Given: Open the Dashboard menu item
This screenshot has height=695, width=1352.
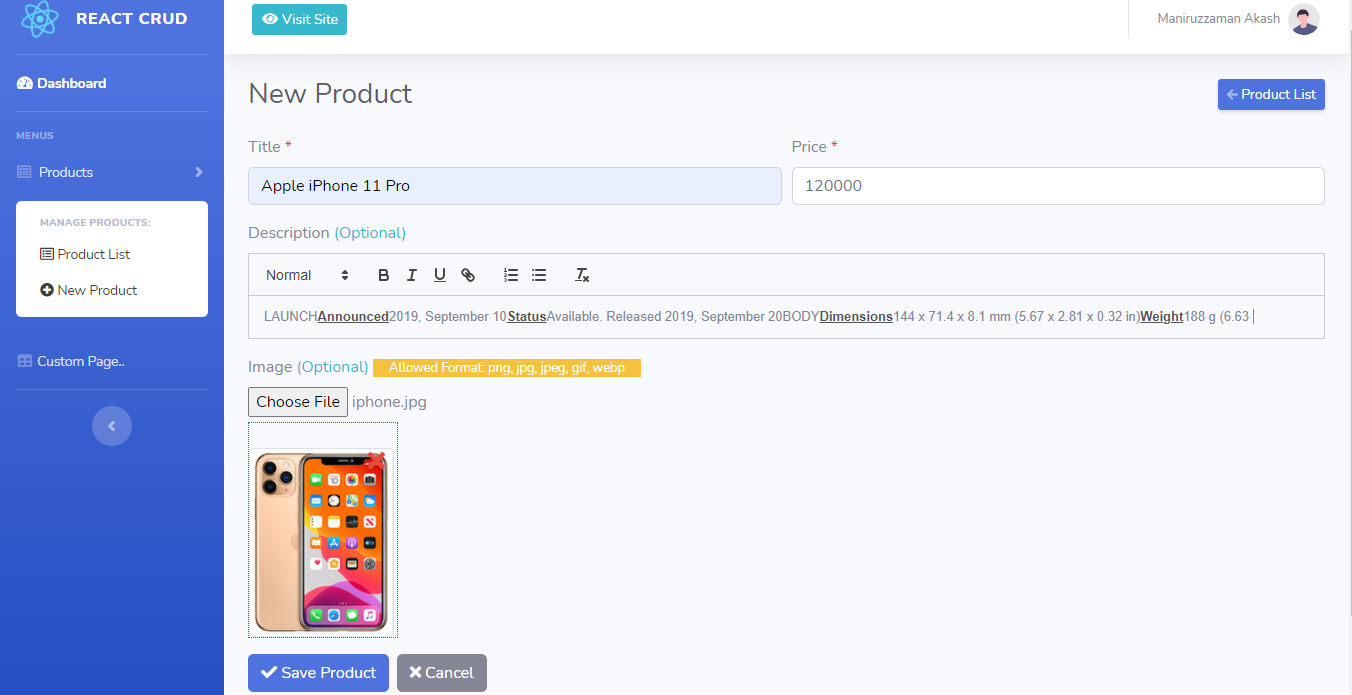Looking at the screenshot, I should pyautogui.click(x=70, y=83).
